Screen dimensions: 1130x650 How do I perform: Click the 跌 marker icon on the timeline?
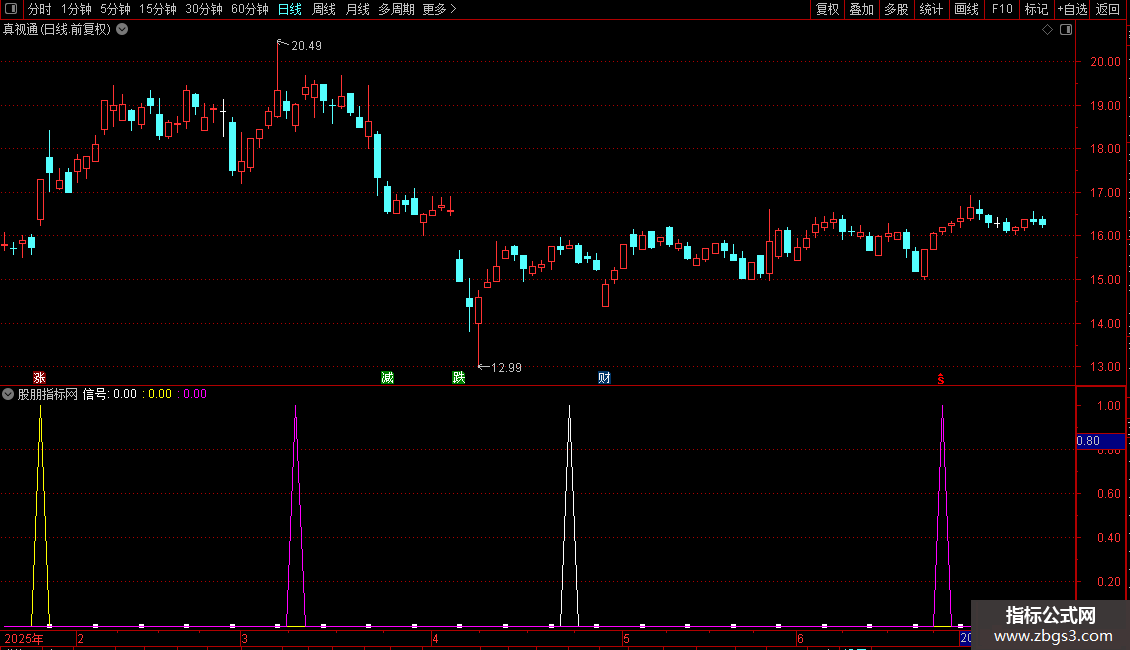458,378
